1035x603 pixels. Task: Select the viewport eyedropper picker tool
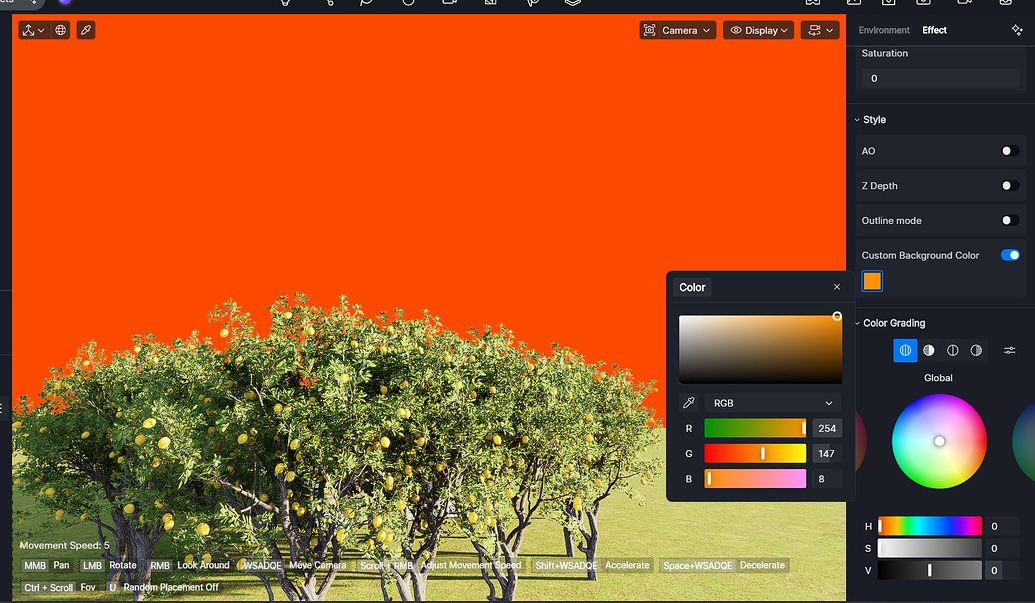coord(86,30)
